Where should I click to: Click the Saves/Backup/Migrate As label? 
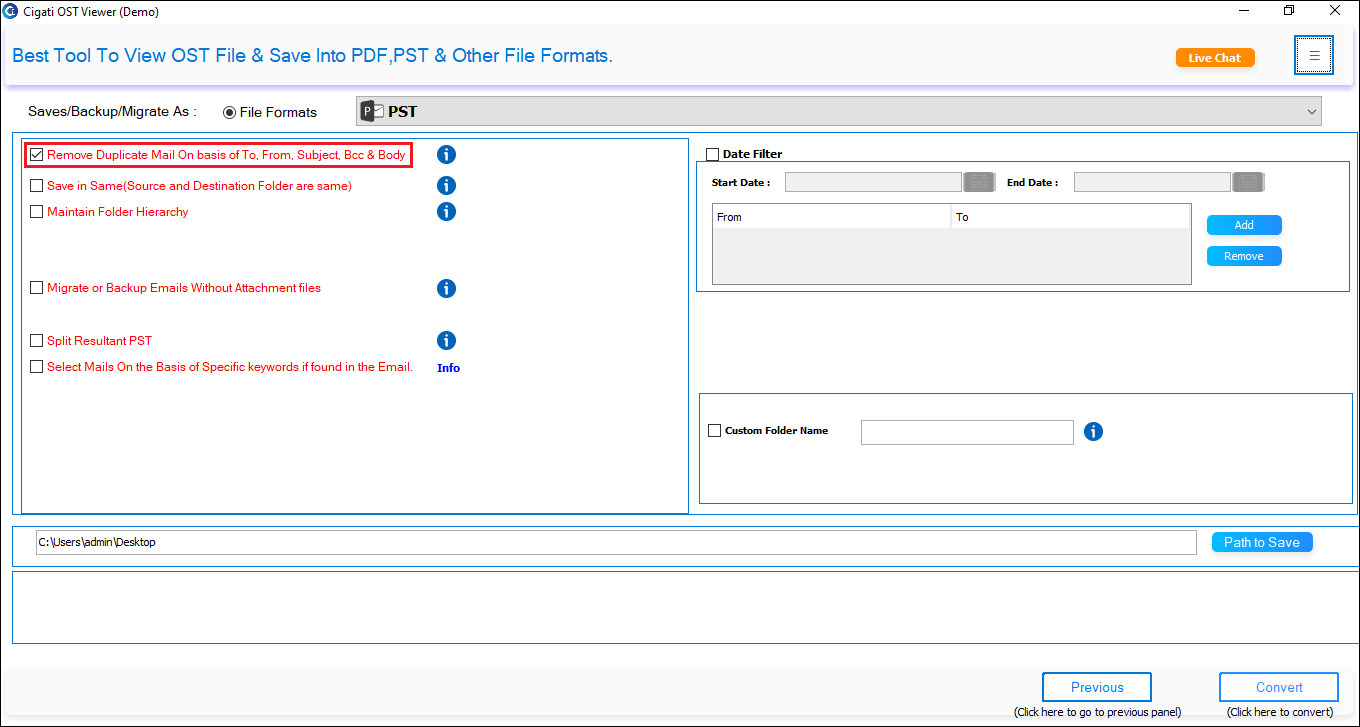click(x=112, y=112)
